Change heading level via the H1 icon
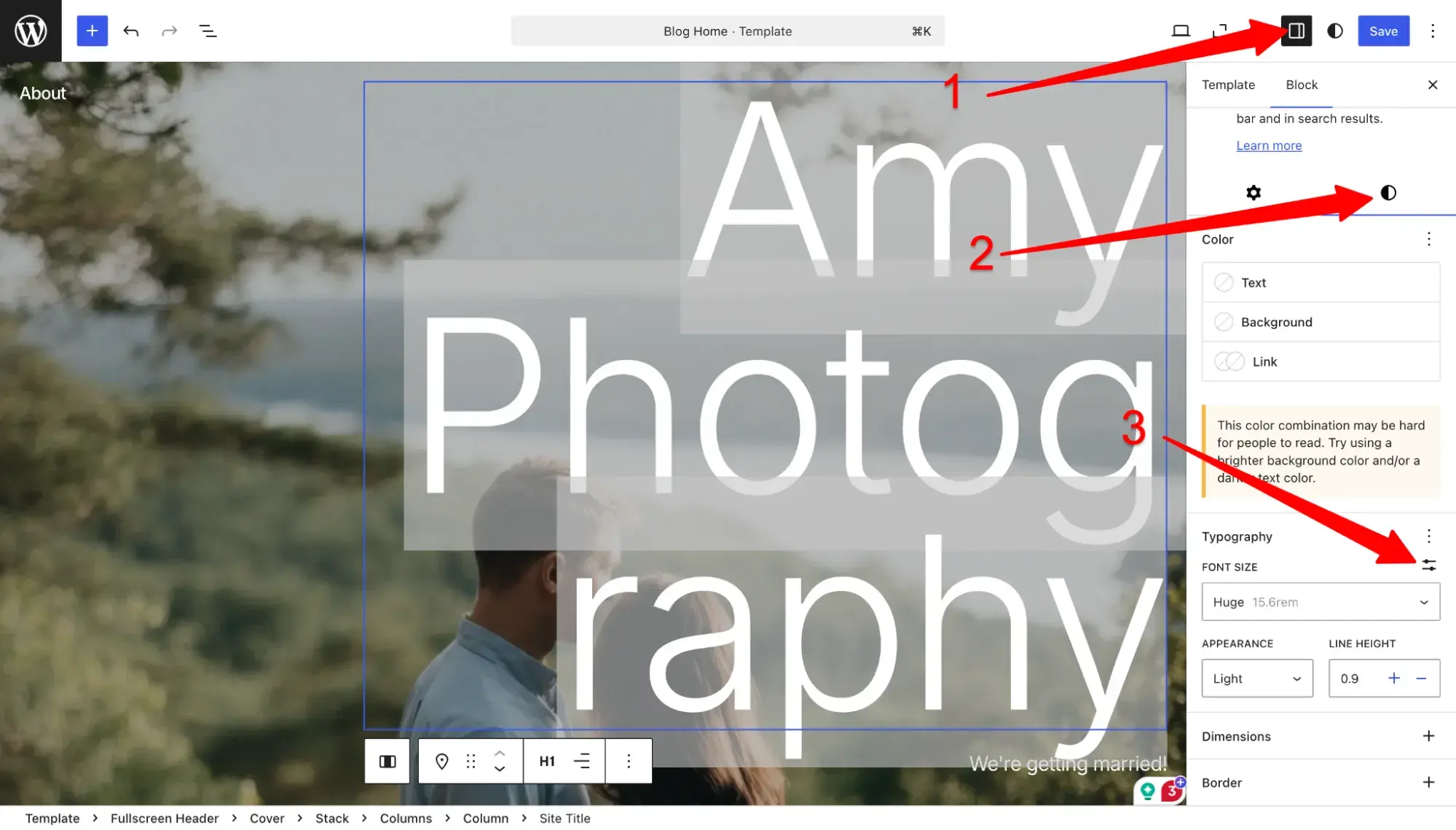 click(x=546, y=760)
